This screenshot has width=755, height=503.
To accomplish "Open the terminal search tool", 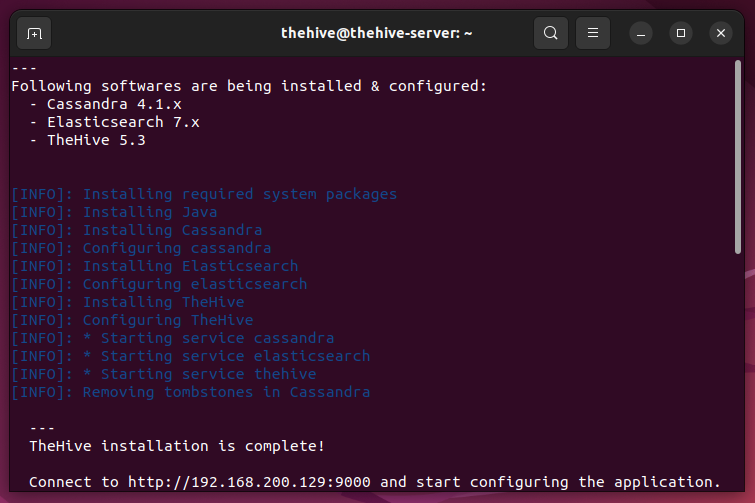I will pos(550,33).
